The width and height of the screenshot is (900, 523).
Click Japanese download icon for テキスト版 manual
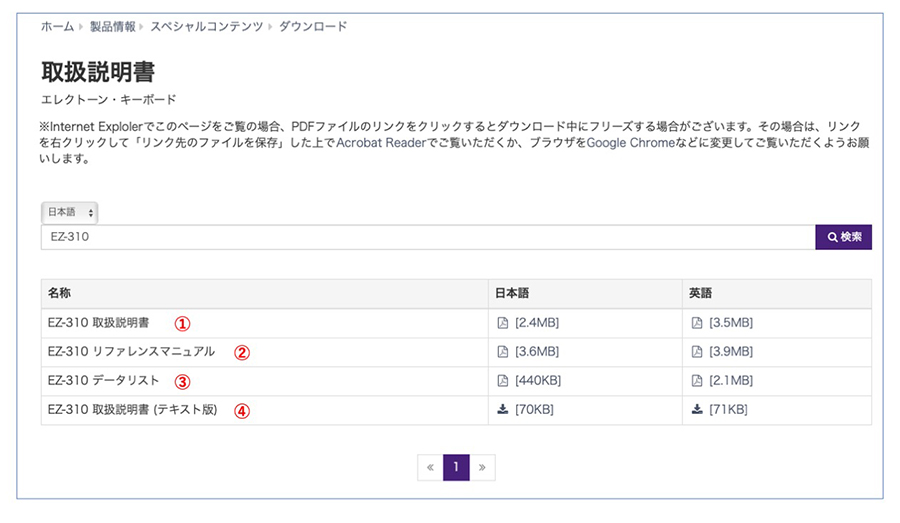click(x=503, y=409)
